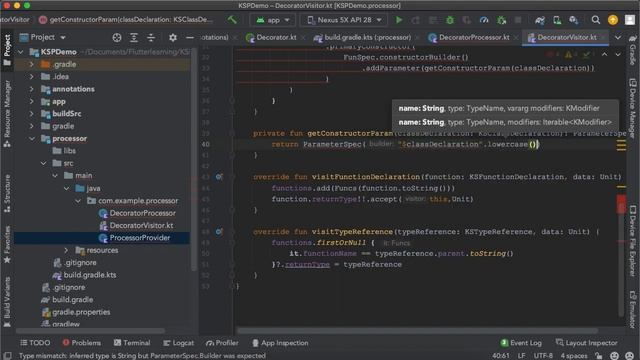The image size is (640, 360).
Task: Click the orange update notification icon
Action: click(613, 20)
